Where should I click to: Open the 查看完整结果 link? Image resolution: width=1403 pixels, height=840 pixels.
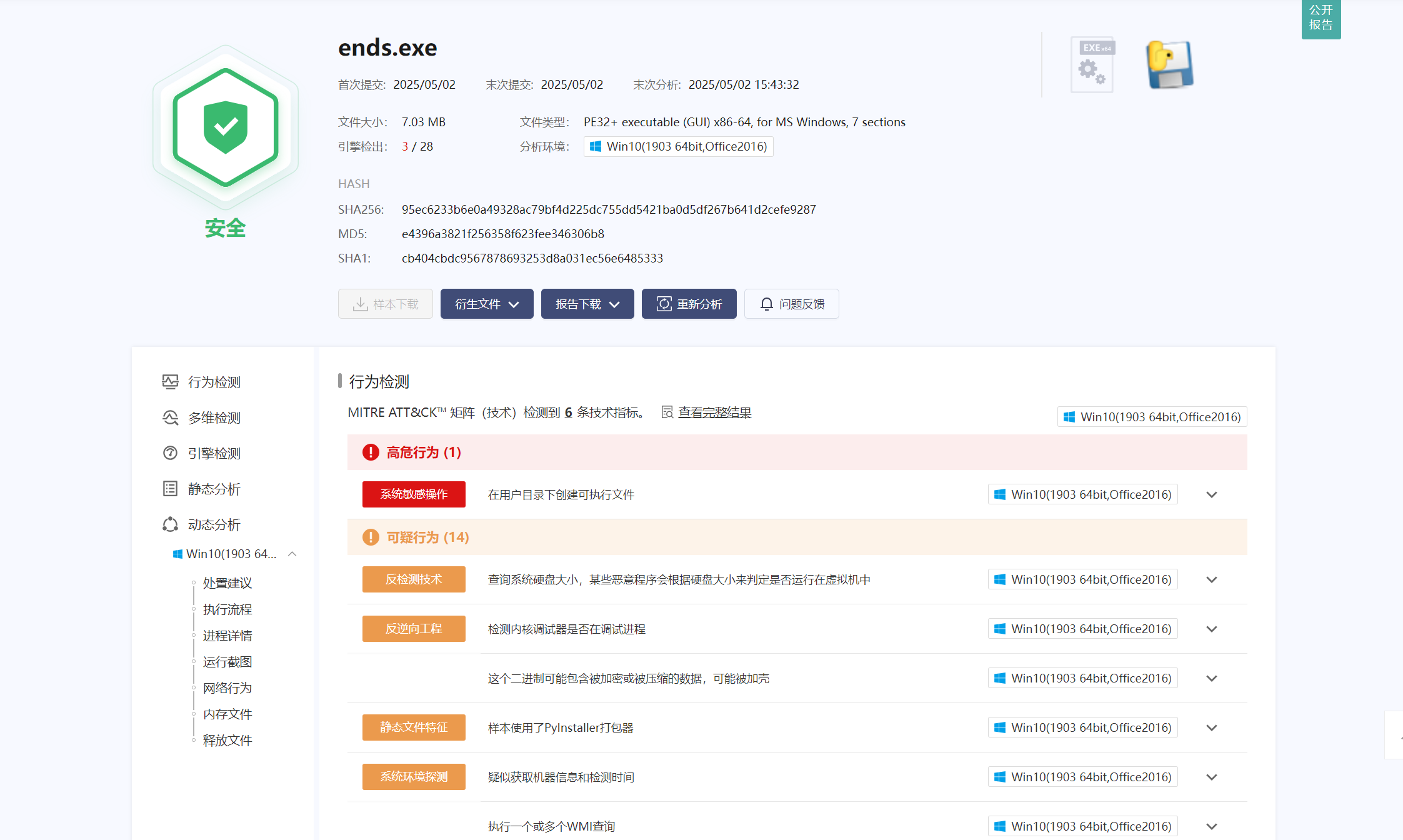click(x=714, y=412)
